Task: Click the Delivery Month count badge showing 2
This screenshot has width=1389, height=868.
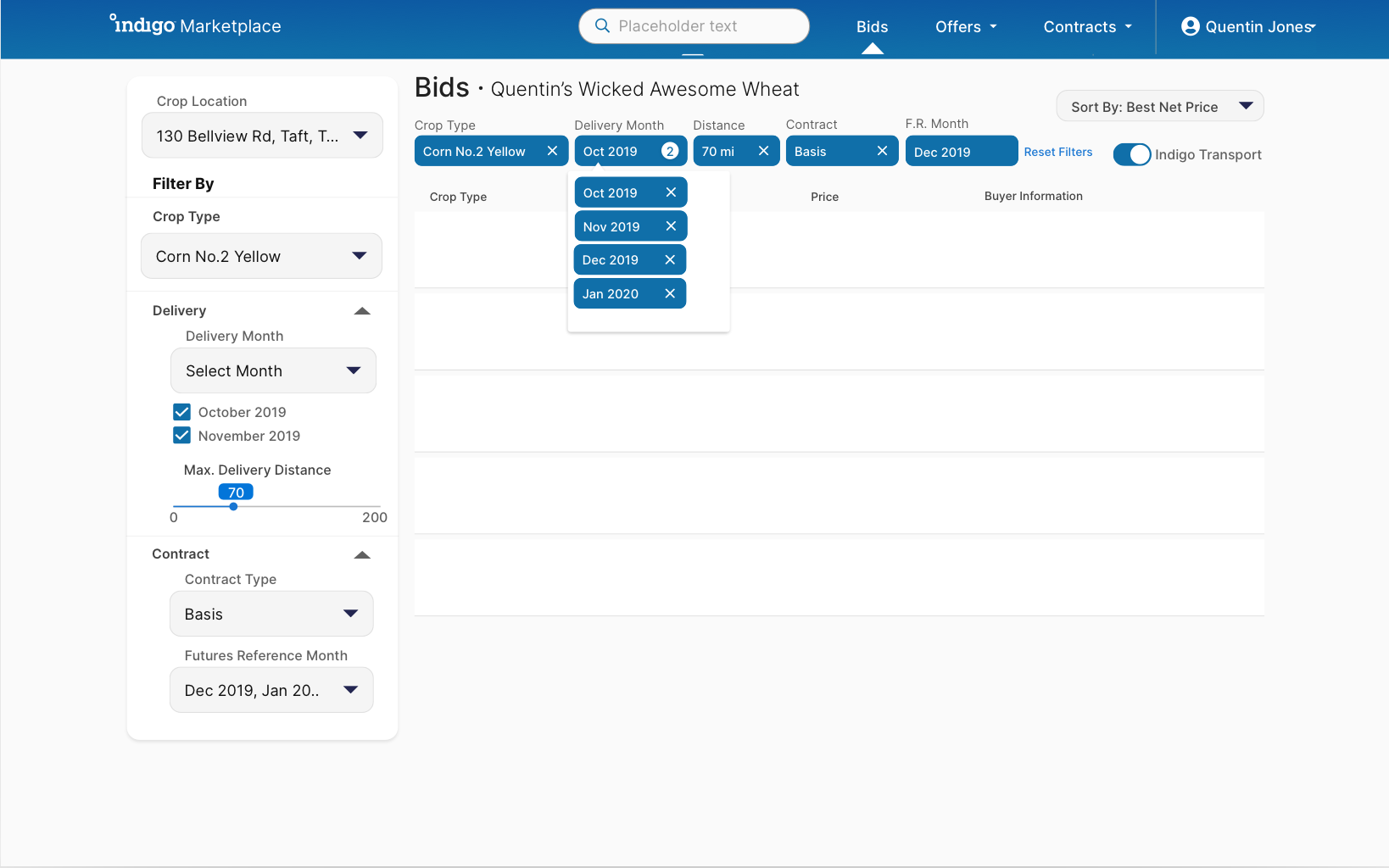Action: coord(670,151)
